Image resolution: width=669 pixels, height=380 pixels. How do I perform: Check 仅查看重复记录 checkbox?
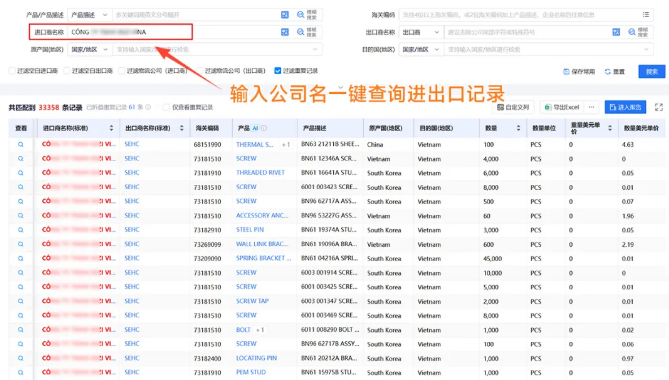coord(166,107)
